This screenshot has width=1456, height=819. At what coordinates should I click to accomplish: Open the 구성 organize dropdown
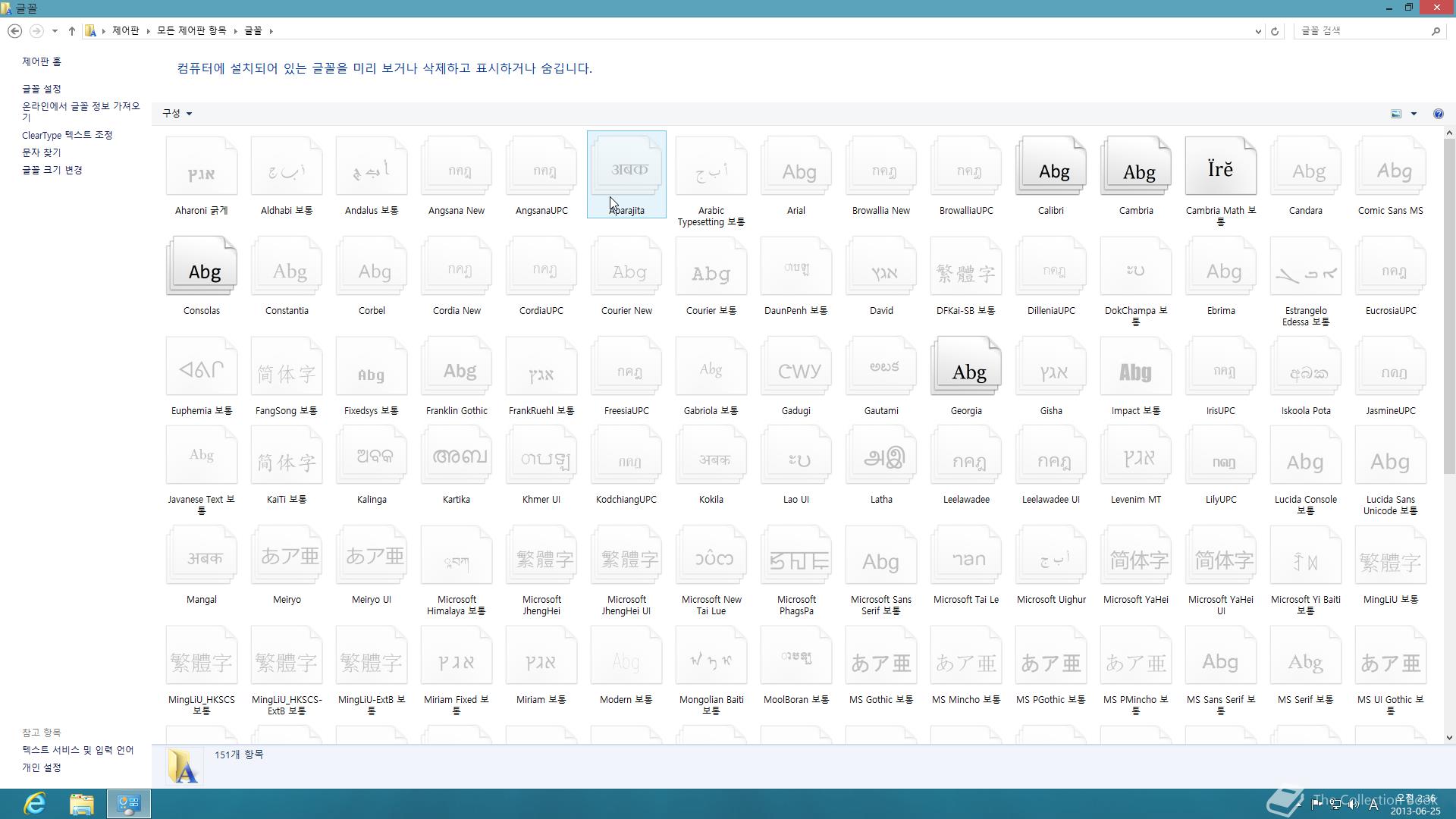(x=177, y=113)
